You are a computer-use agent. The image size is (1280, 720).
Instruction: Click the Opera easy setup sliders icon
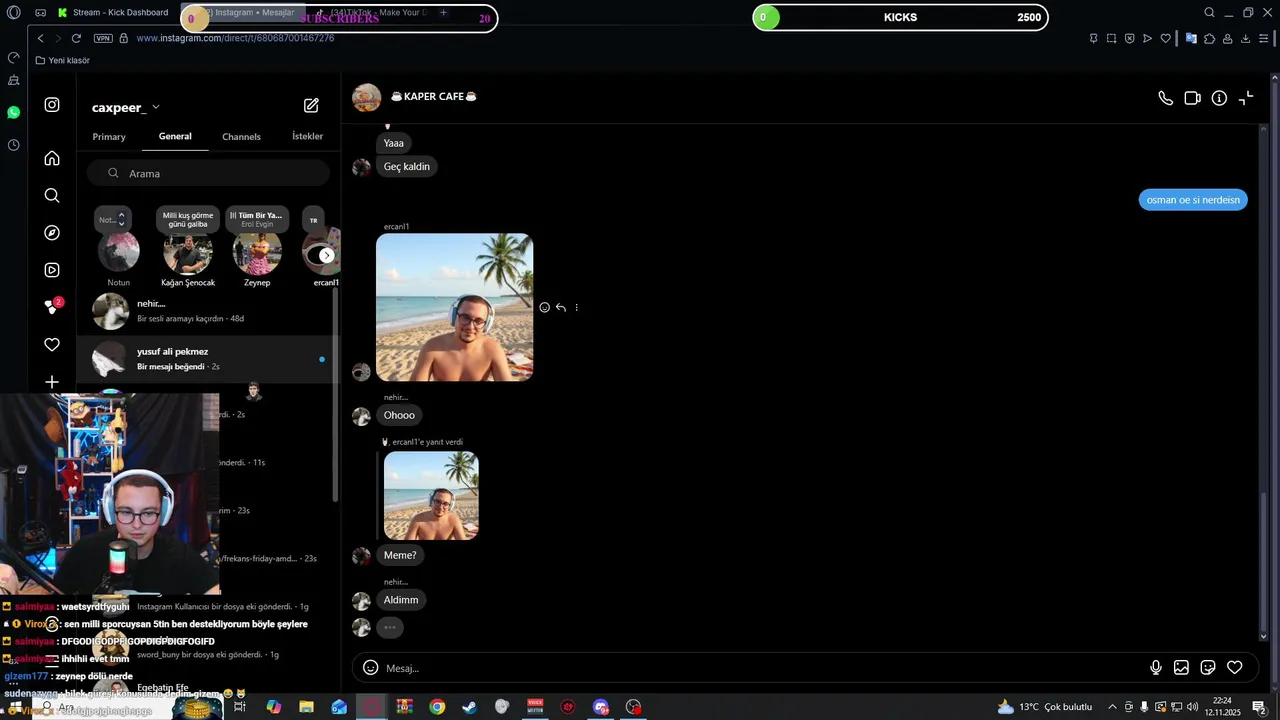point(1264,38)
